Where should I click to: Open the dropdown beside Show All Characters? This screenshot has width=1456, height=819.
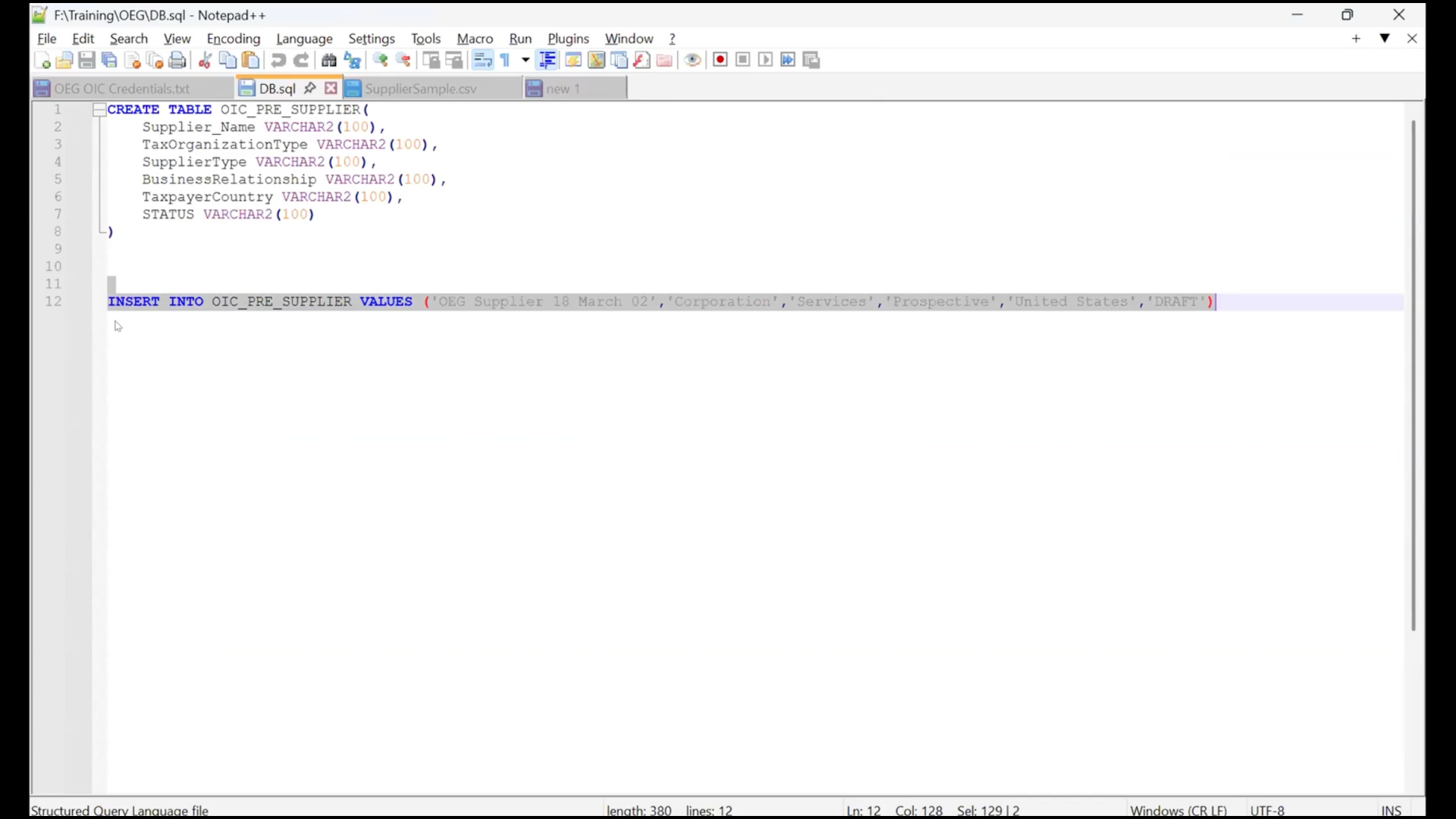tap(525, 60)
